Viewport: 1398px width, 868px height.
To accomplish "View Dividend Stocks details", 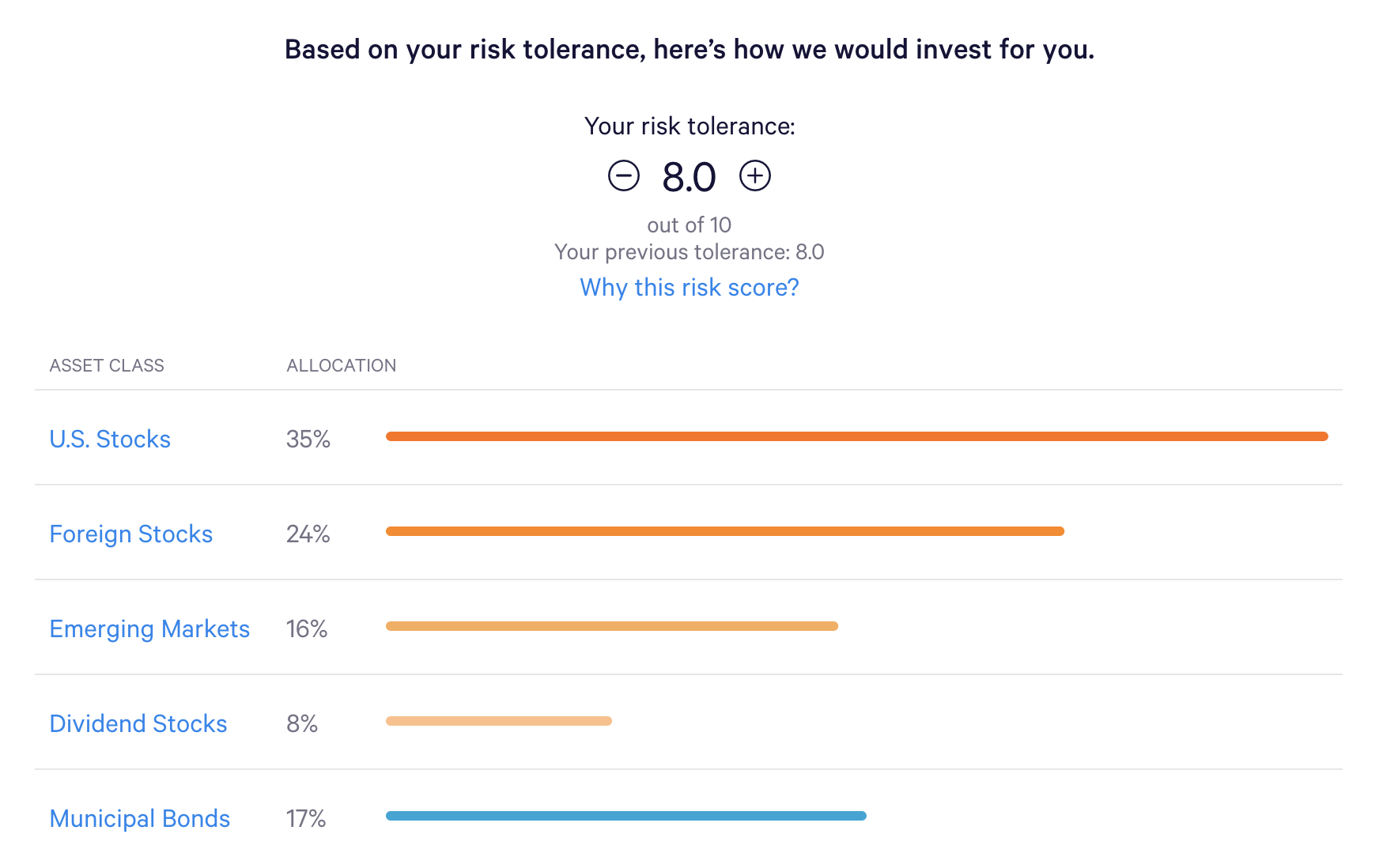I will (138, 723).
